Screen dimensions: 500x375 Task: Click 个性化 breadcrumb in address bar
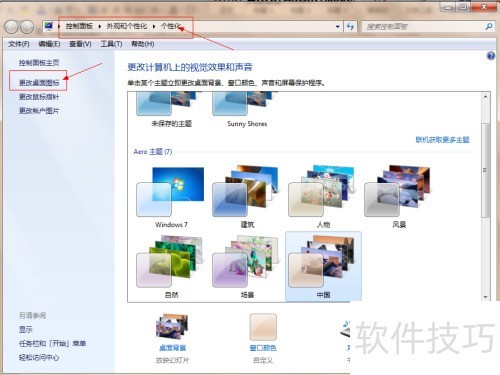pos(171,26)
